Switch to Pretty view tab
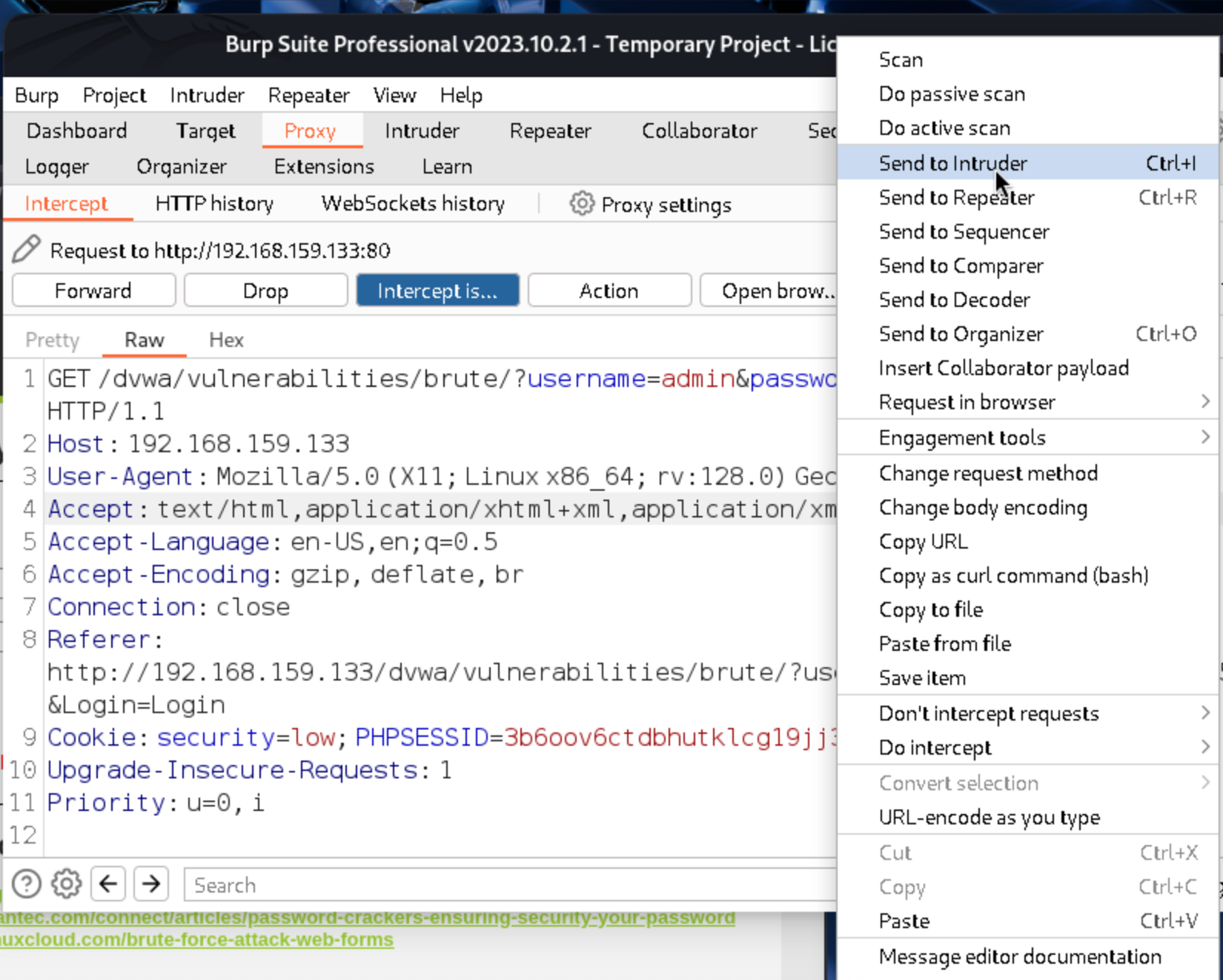 click(52, 340)
